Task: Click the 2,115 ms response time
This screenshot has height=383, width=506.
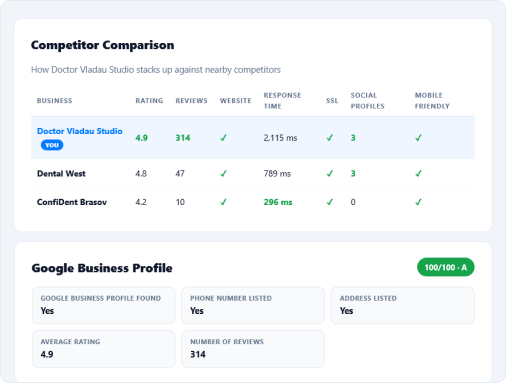Action: coord(280,138)
